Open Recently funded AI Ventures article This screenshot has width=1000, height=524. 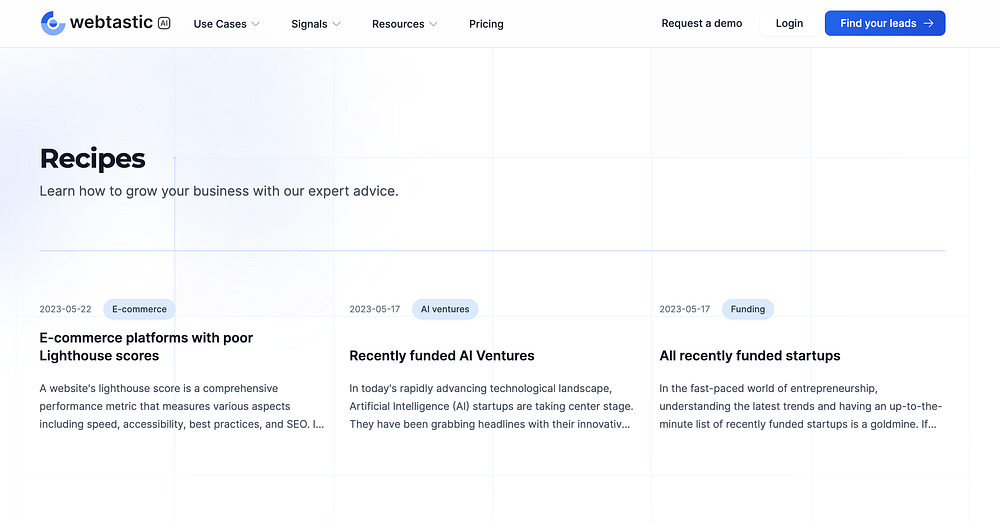click(442, 355)
